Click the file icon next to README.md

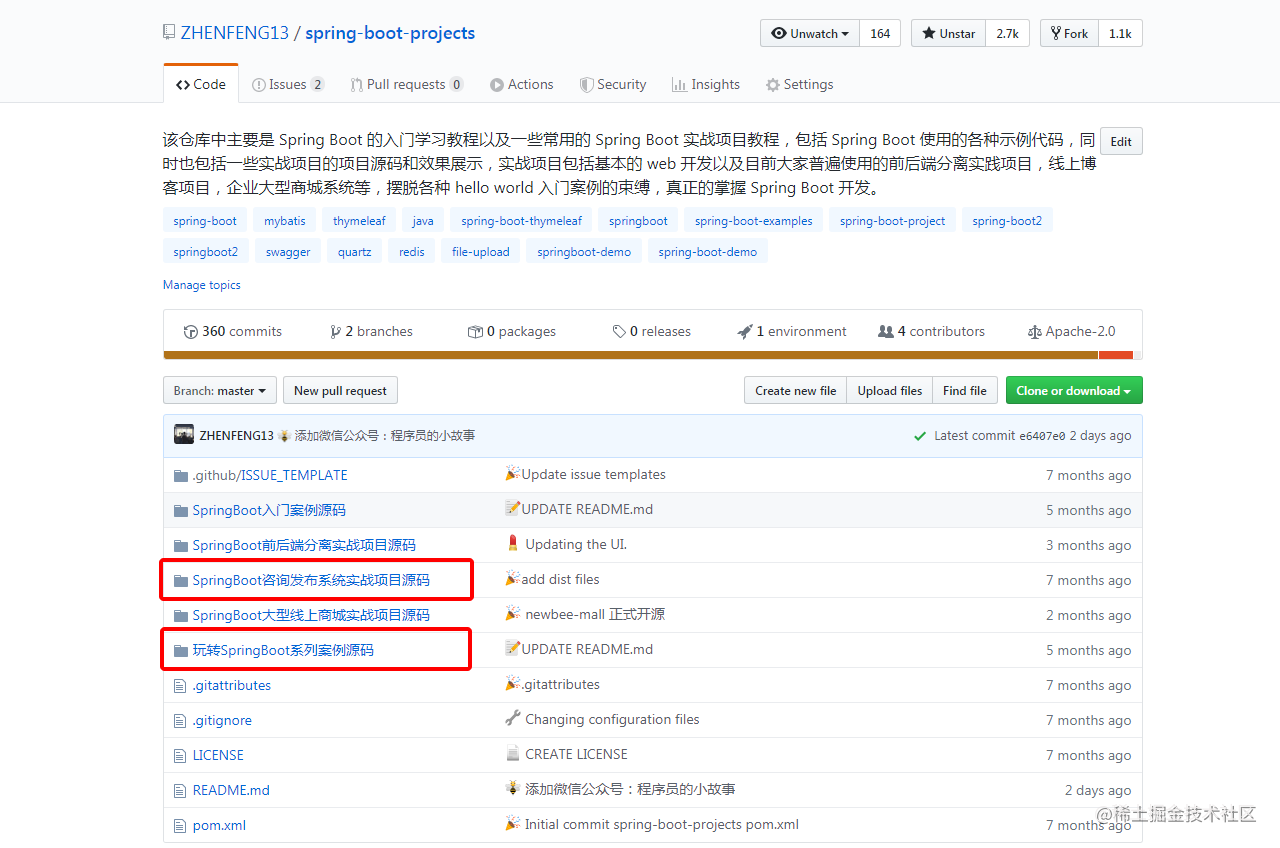(180, 790)
